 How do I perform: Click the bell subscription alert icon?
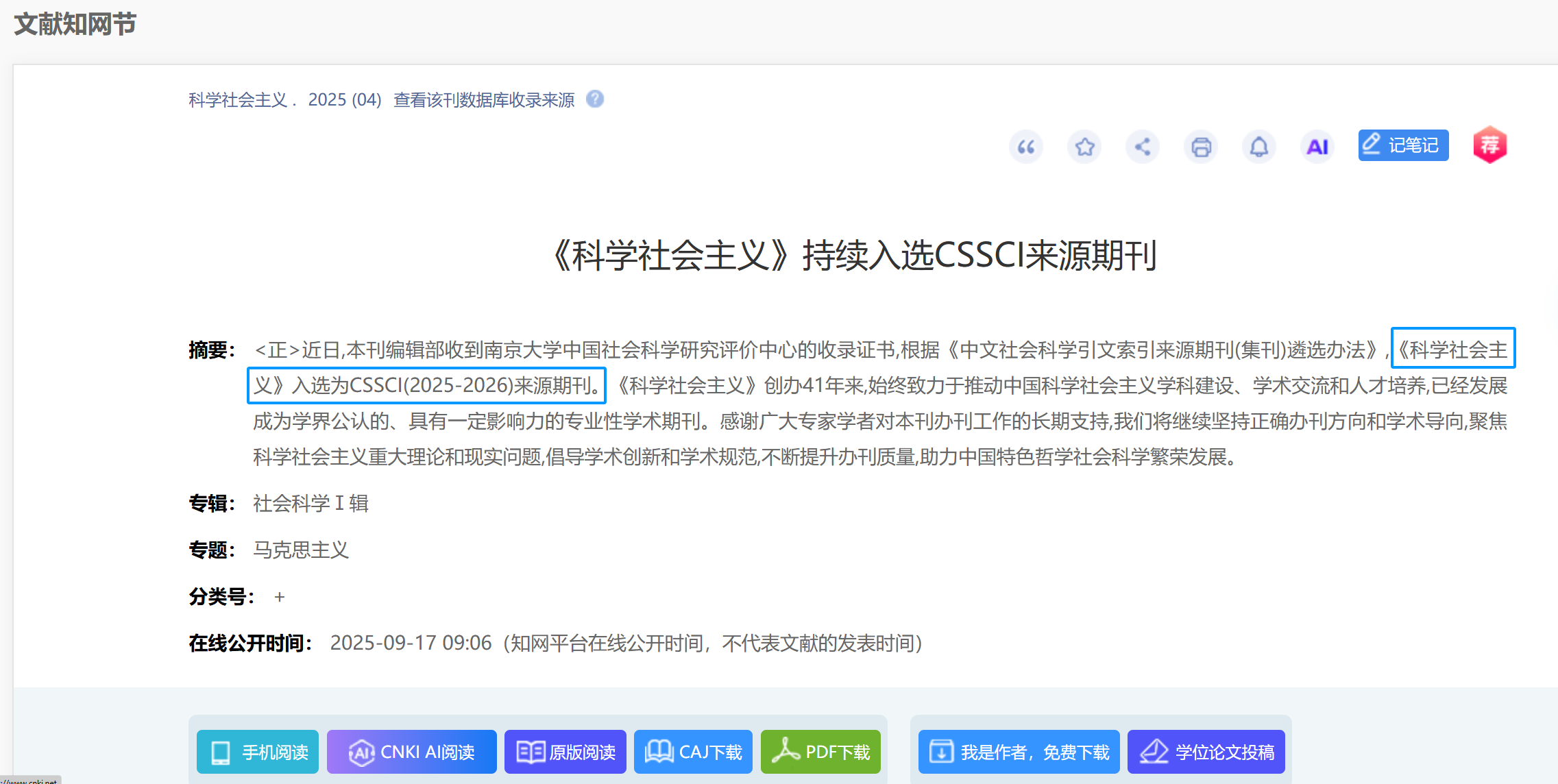1259,147
